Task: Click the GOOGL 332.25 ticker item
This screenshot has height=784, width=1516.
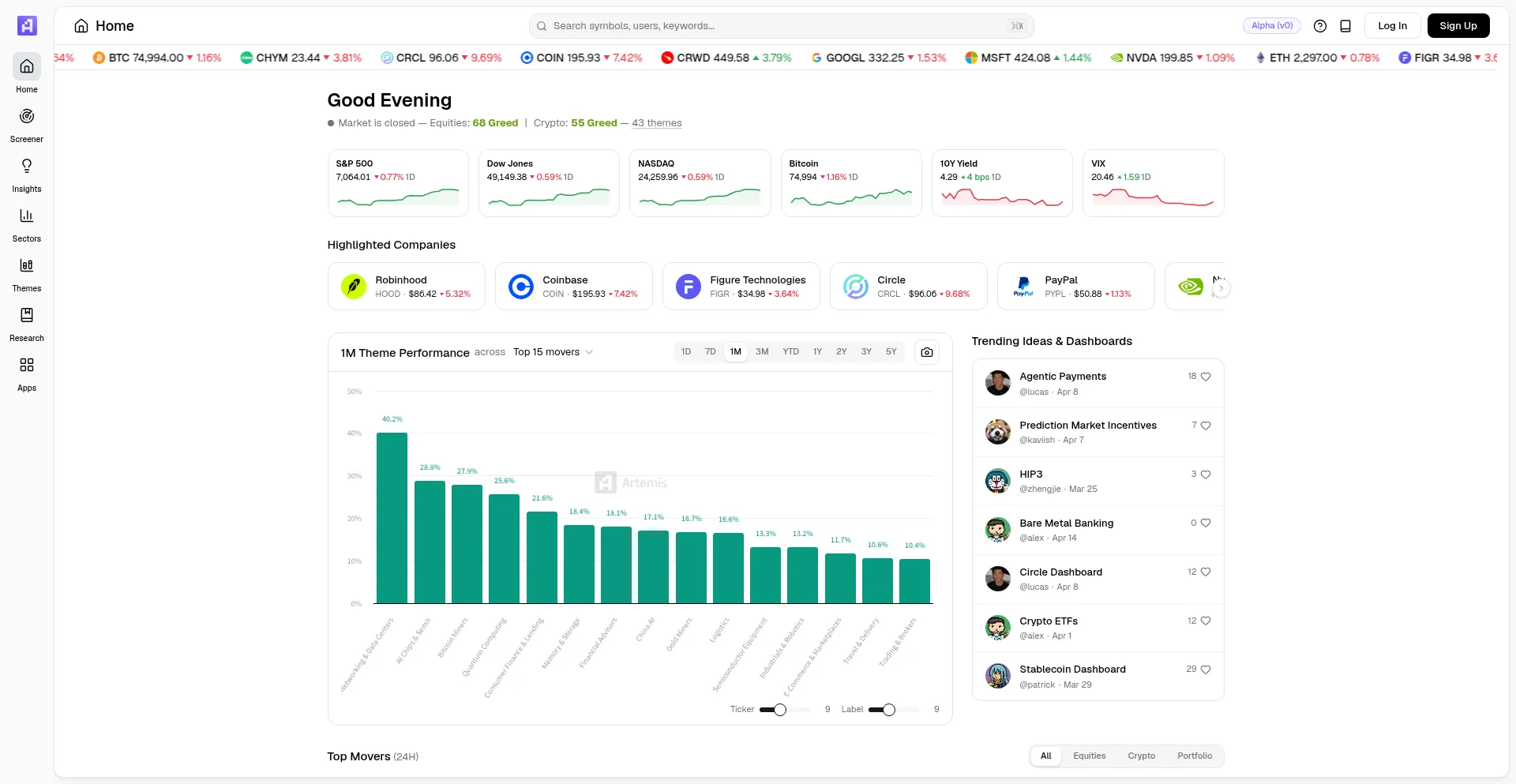Action: [x=879, y=58]
